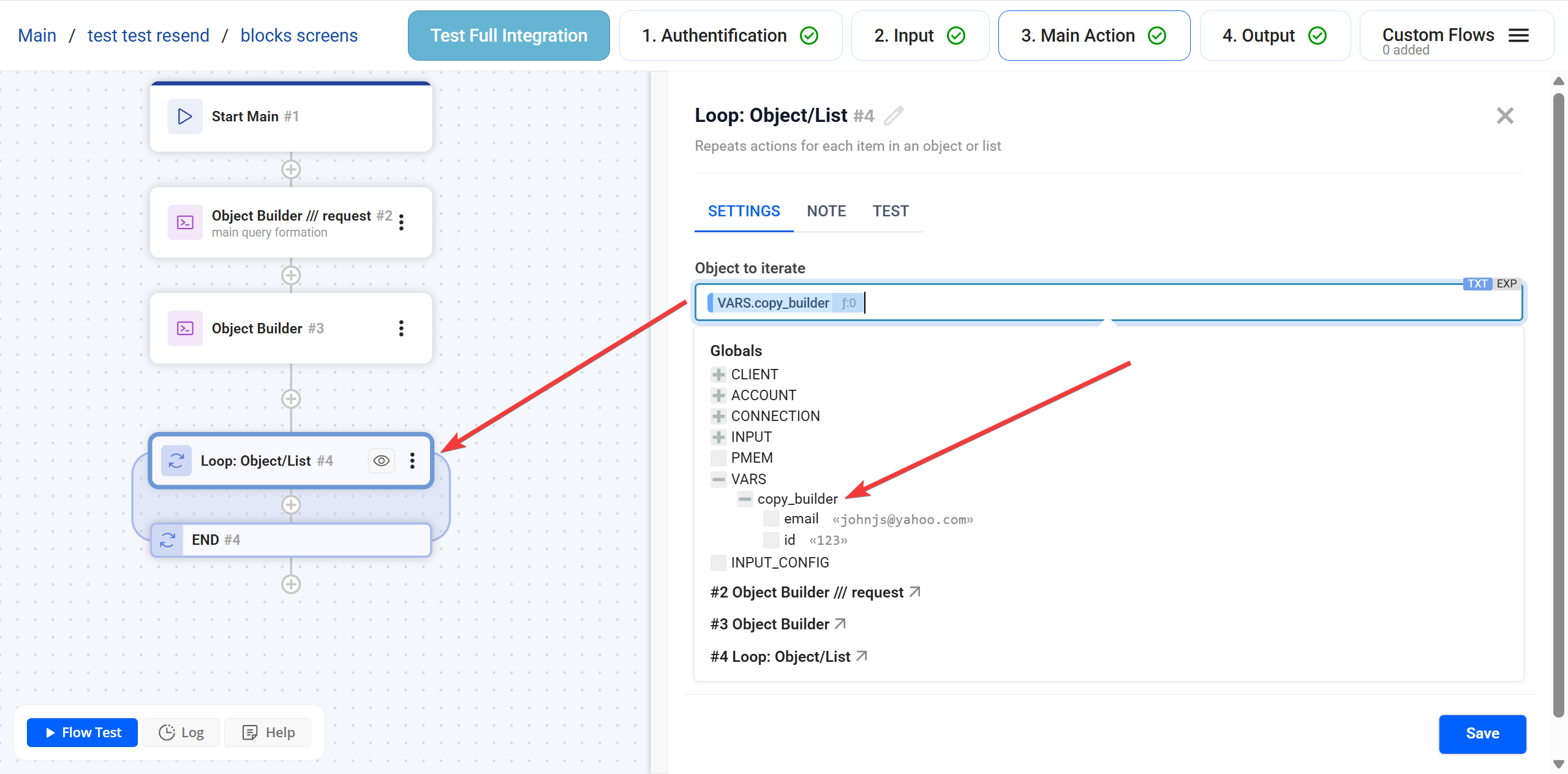Image resolution: width=1568 pixels, height=774 pixels.
Task: Run the Flow Test button
Action: tap(83, 732)
